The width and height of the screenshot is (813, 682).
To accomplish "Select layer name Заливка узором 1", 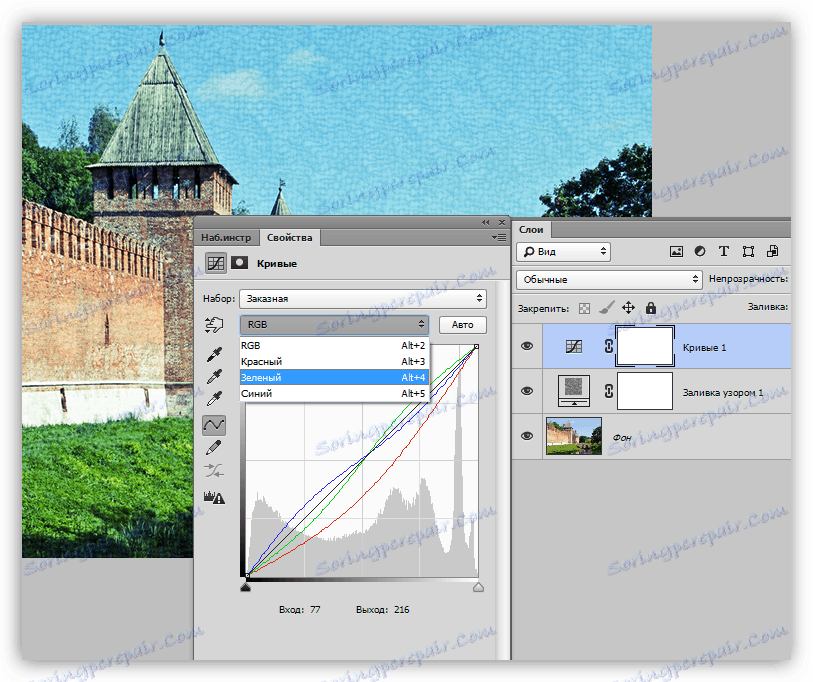I will 723,393.
